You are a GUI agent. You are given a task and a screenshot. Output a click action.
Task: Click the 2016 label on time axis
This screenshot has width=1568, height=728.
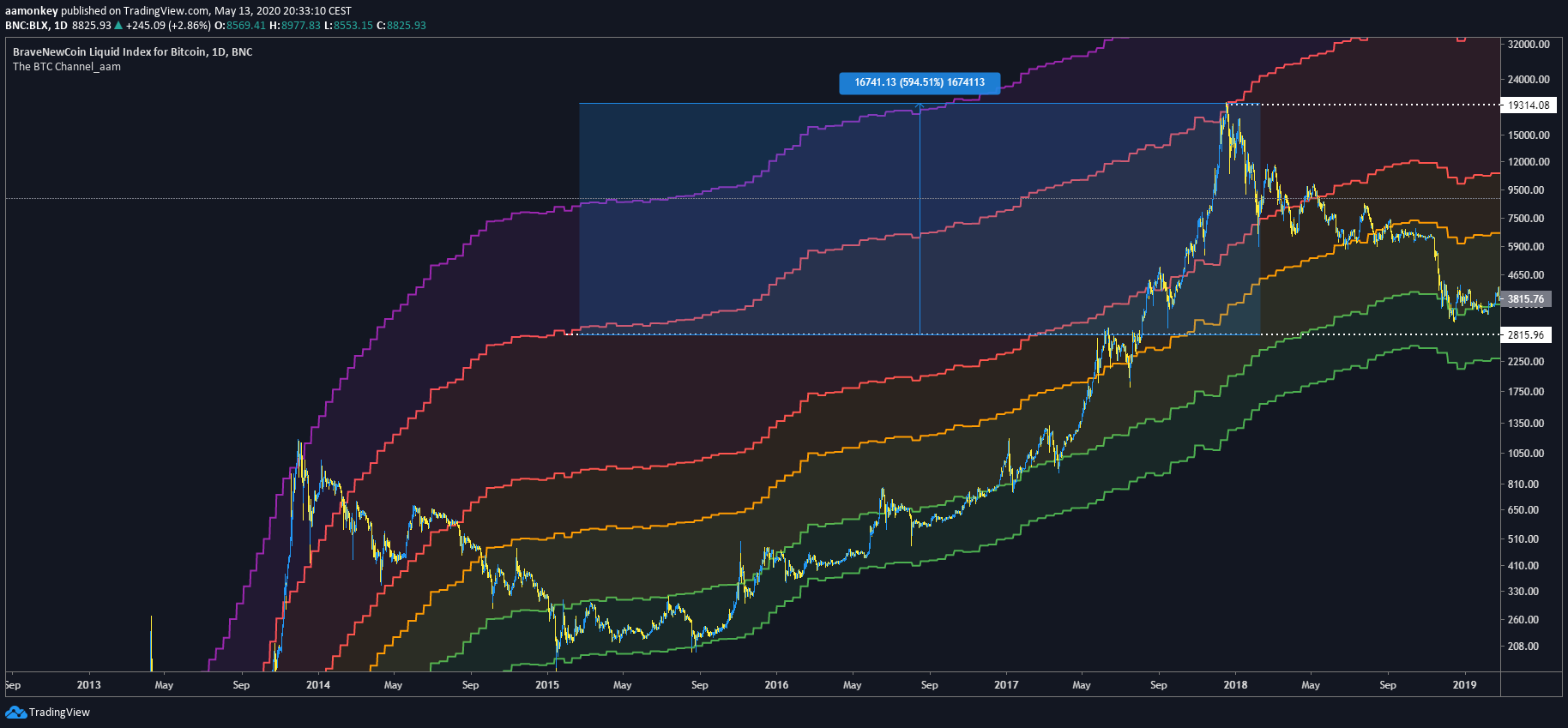[776, 685]
